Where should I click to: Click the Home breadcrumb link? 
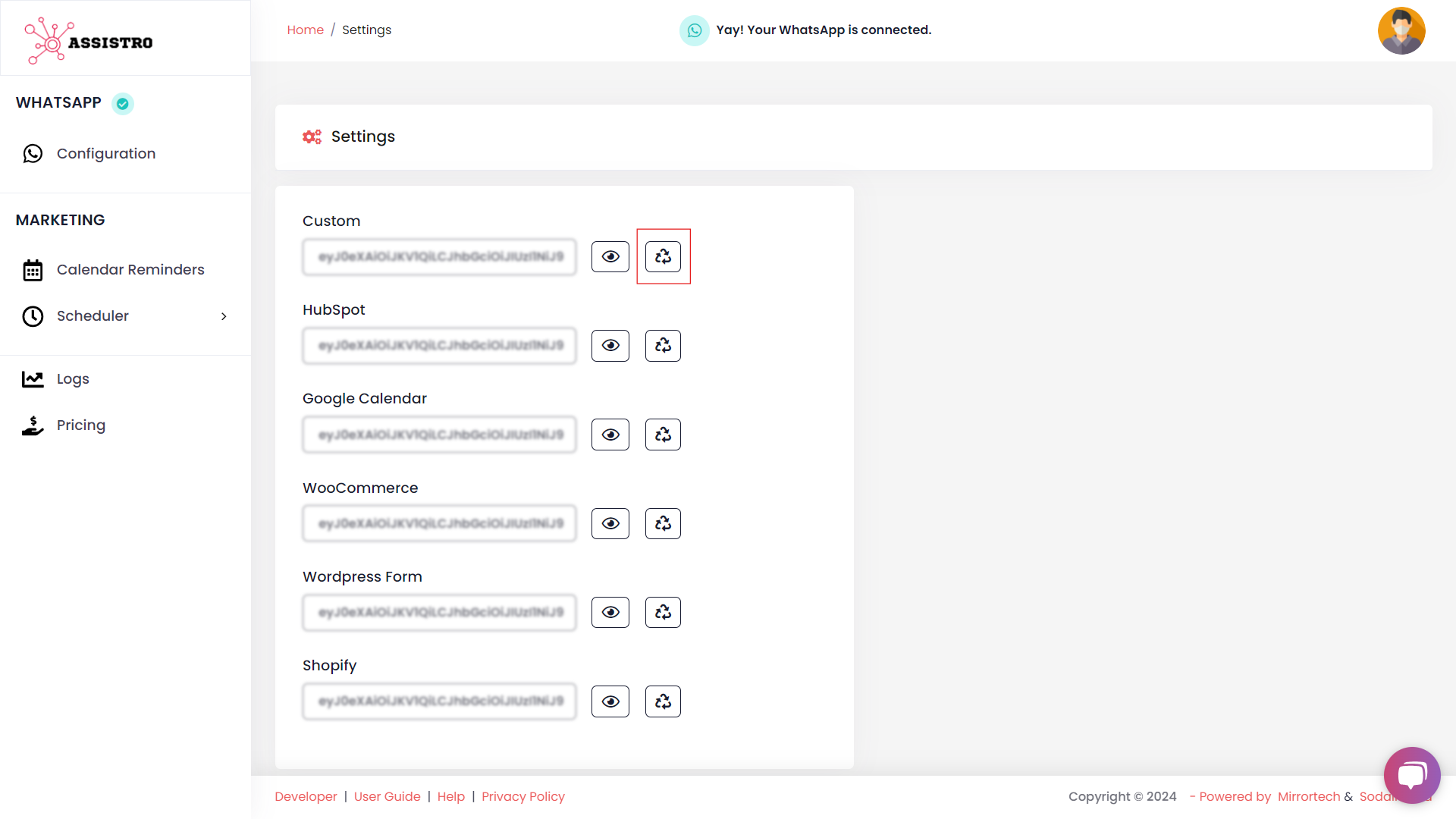coord(305,30)
